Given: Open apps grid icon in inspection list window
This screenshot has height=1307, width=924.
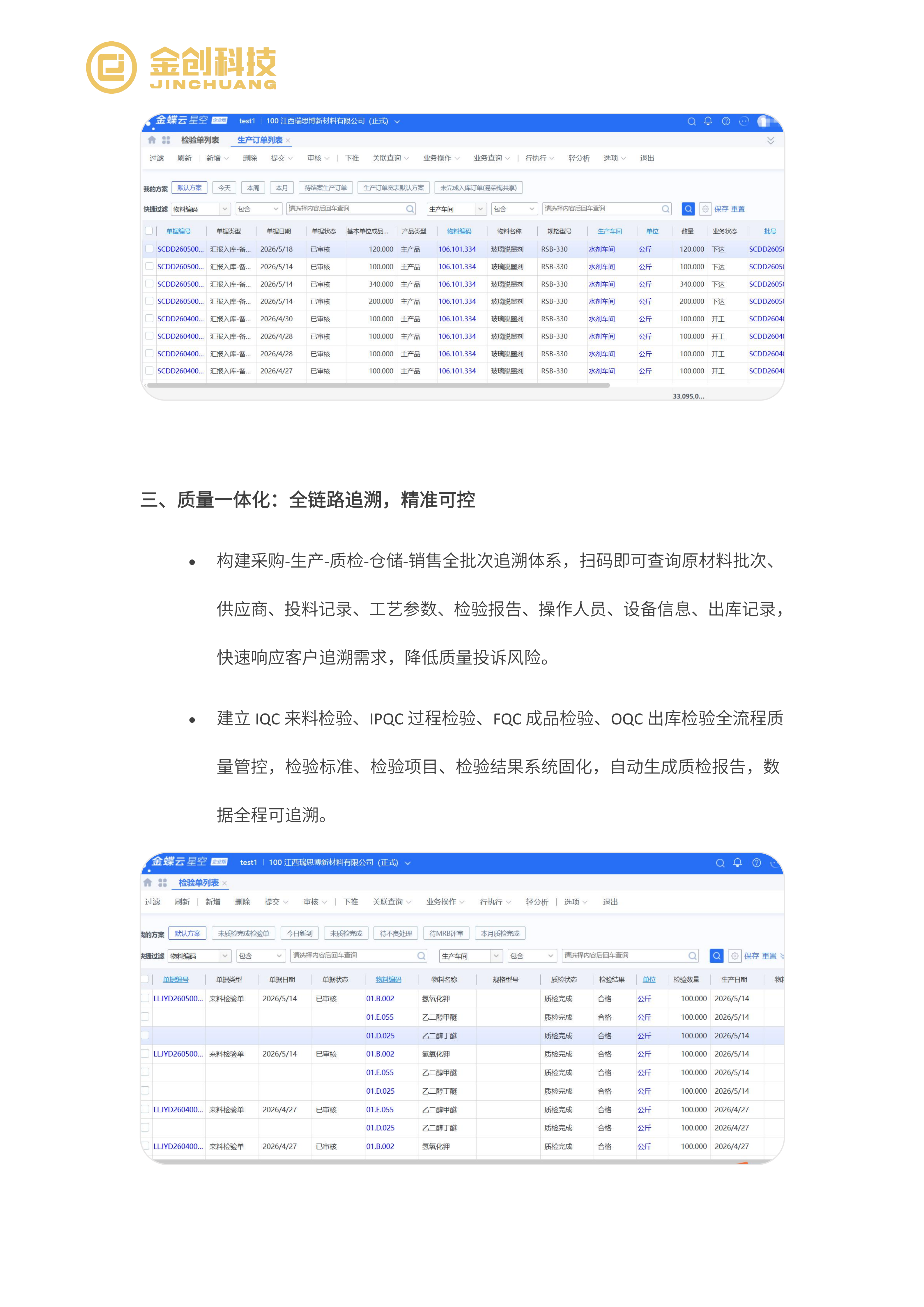Looking at the screenshot, I should 162,883.
